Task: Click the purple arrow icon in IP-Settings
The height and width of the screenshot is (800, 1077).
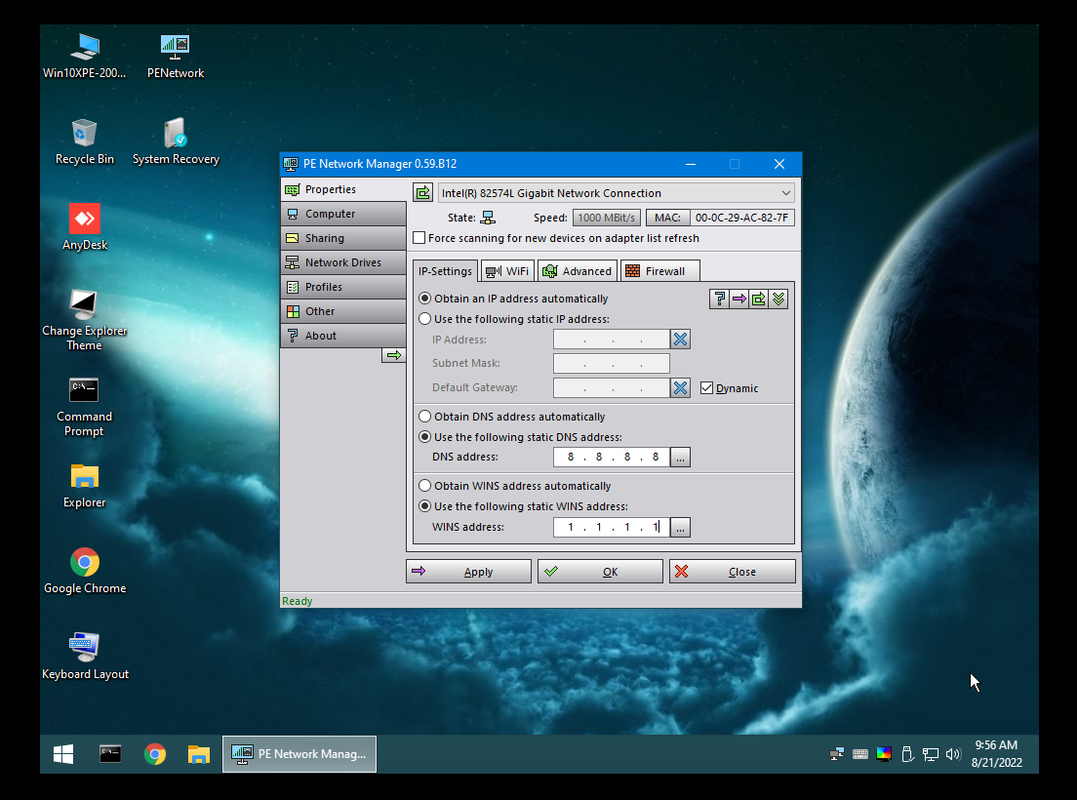Action: tap(739, 299)
